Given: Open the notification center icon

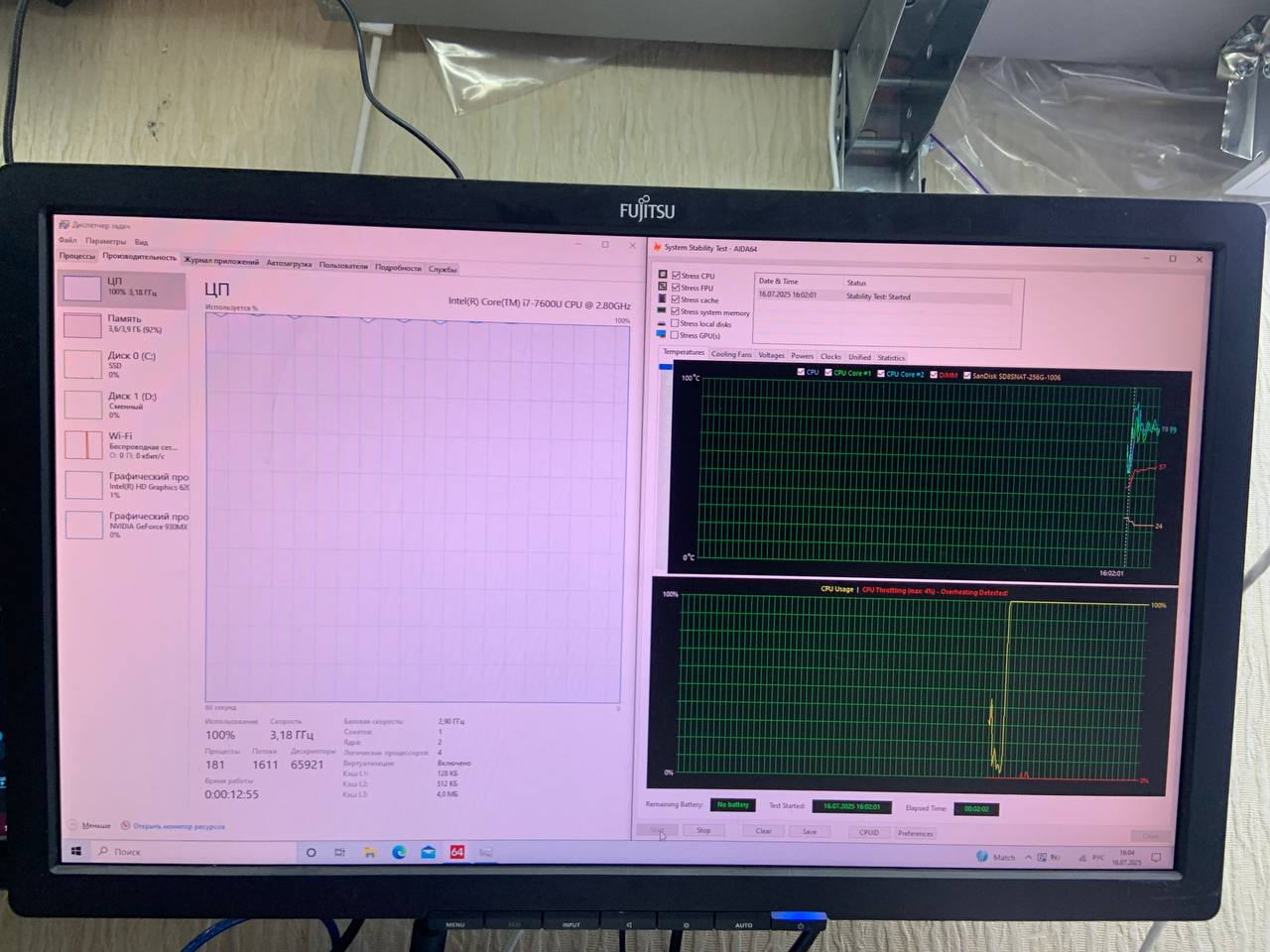Looking at the screenshot, I should tap(1156, 858).
